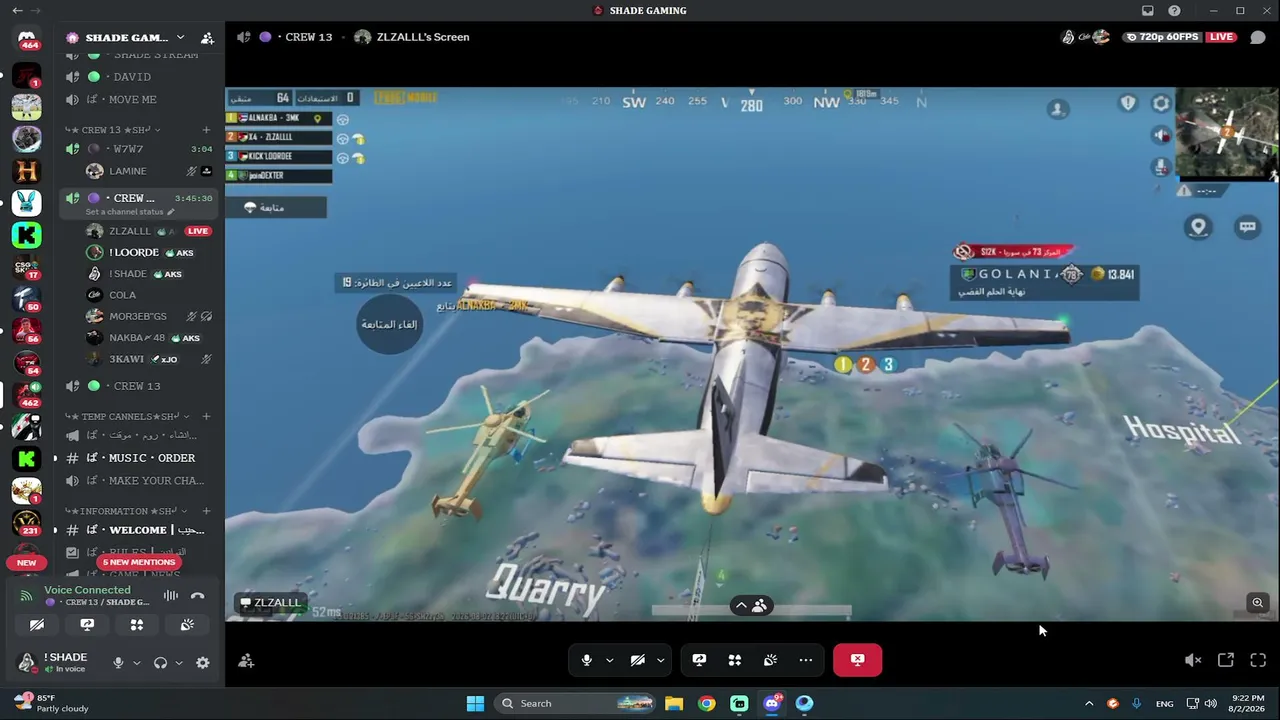Collapse the CREW 13 category

111,130
